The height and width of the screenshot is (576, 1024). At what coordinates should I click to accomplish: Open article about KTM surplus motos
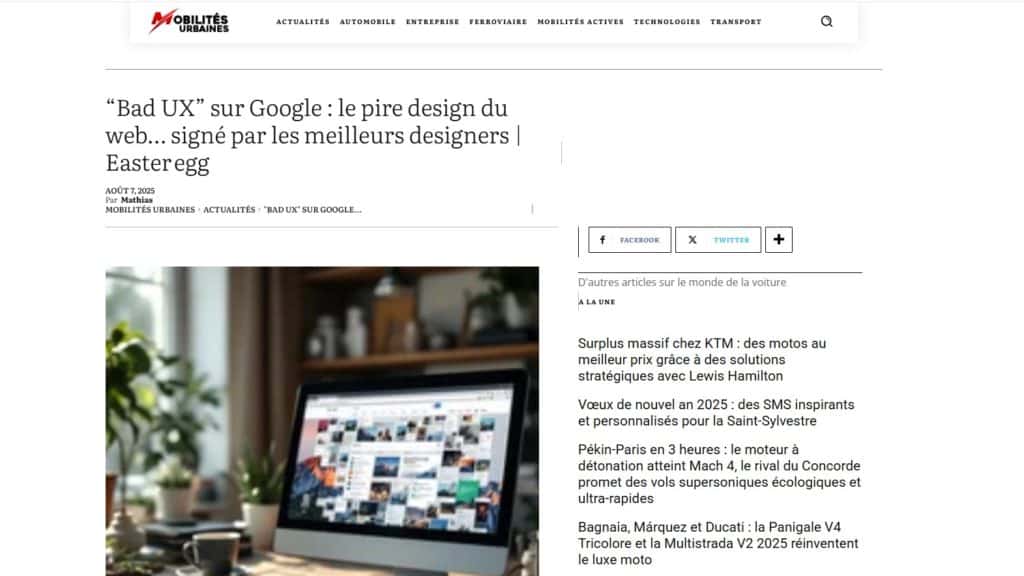[702, 360]
